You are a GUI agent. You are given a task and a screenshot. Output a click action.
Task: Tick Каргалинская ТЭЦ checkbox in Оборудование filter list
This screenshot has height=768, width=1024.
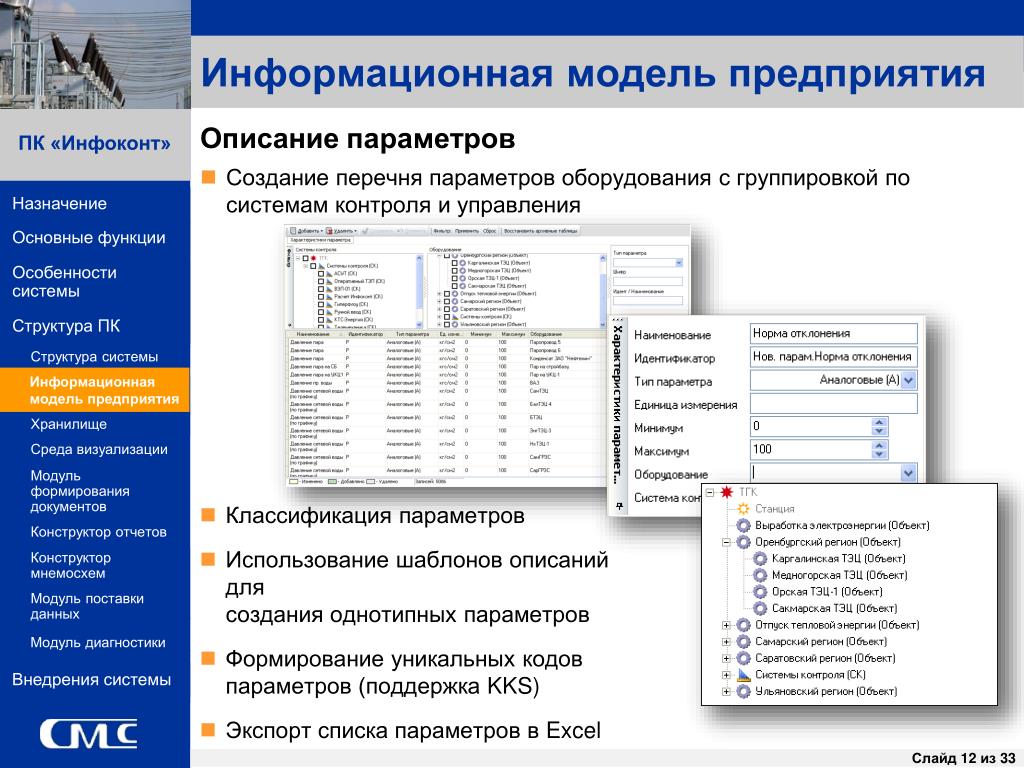(455, 263)
